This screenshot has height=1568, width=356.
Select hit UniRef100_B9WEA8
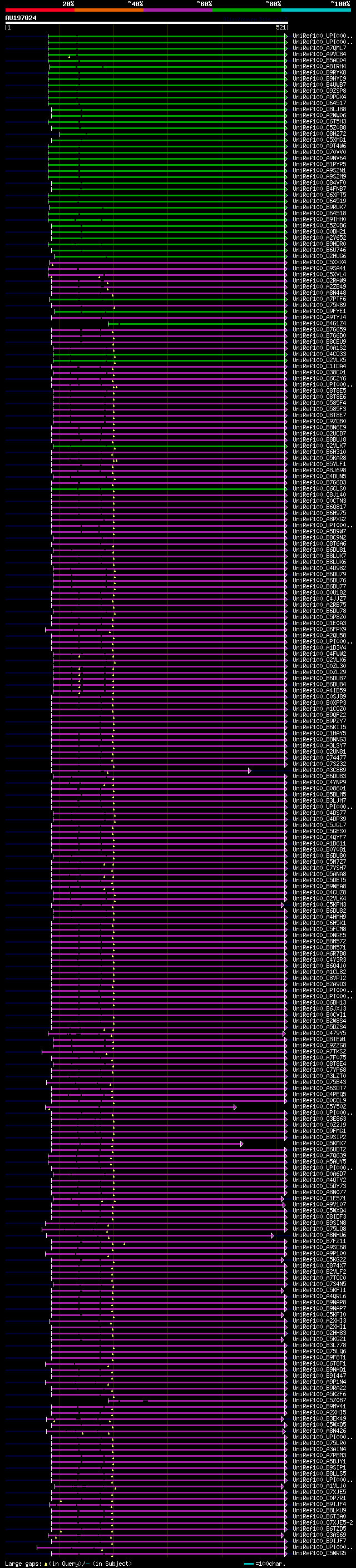319,886
